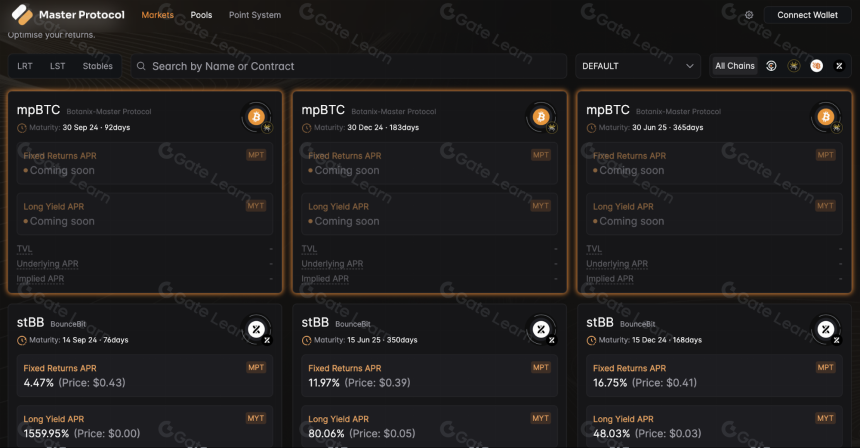The height and width of the screenshot is (448, 860).
Task: Click maturity clock icon on stBB 76days card
Action: [22, 341]
